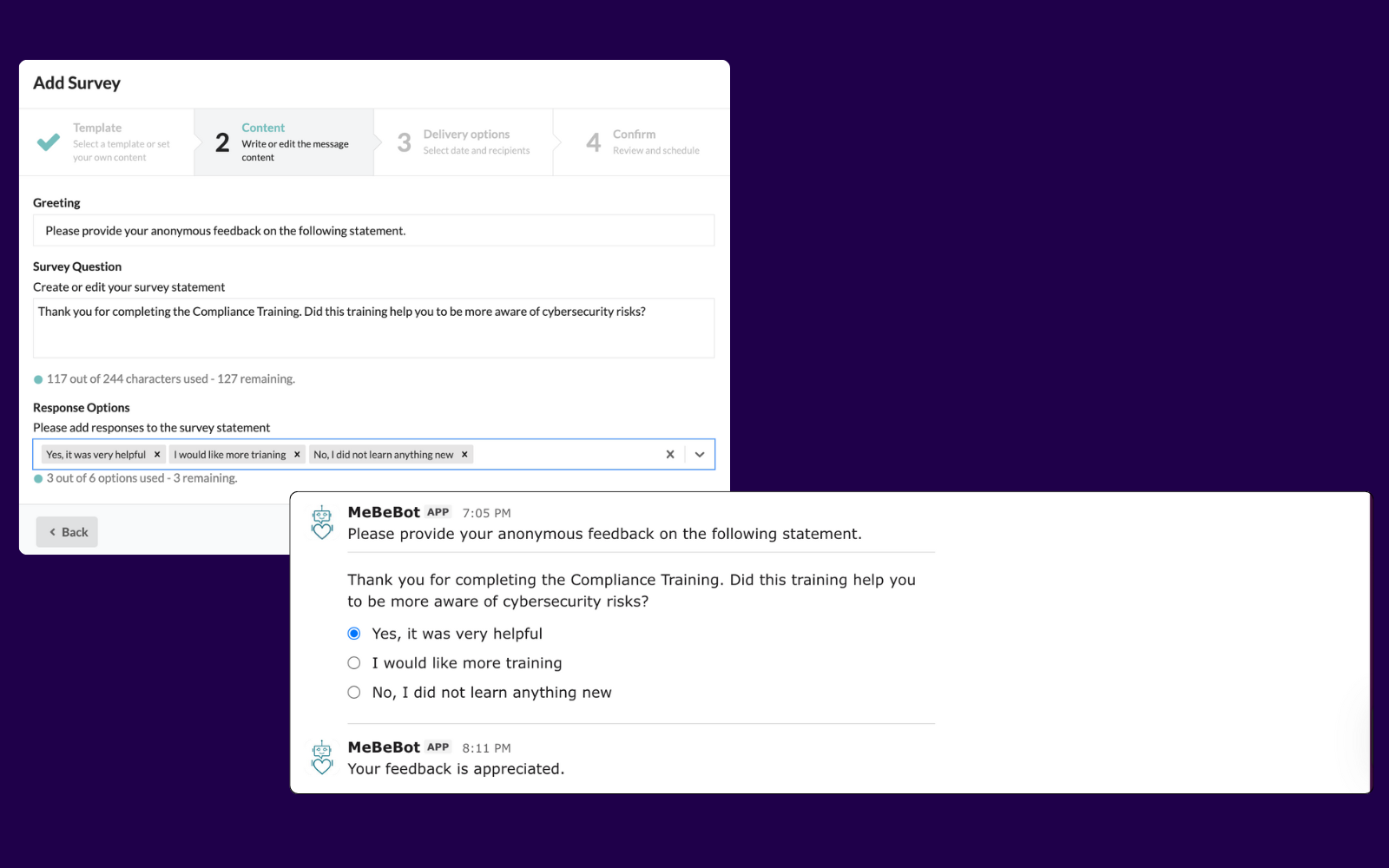Clear all response options in the selector
The height and width of the screenshot is (868, 1389).
pos(670,455)
